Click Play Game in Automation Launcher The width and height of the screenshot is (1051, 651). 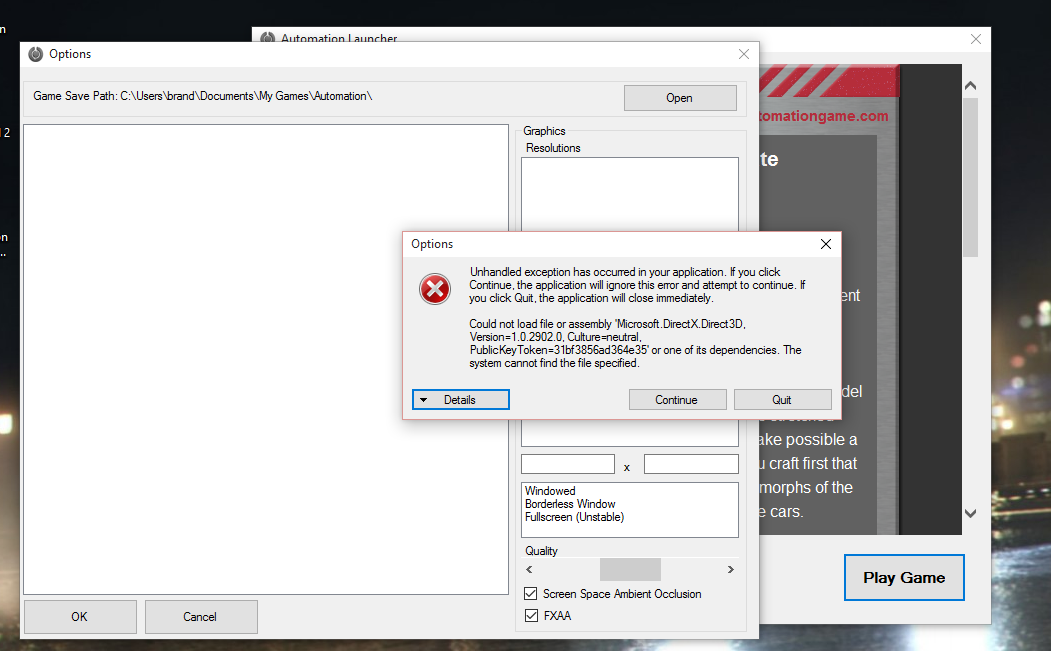point(904,577)
